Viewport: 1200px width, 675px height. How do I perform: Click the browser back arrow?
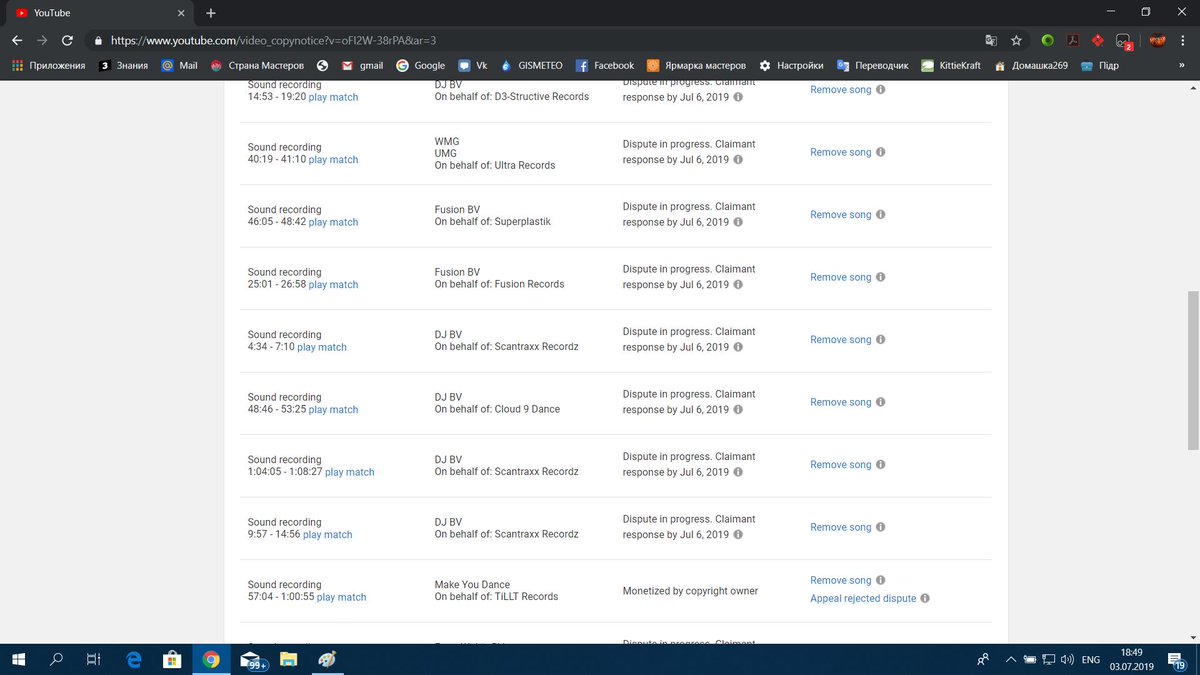pos(16,41)
